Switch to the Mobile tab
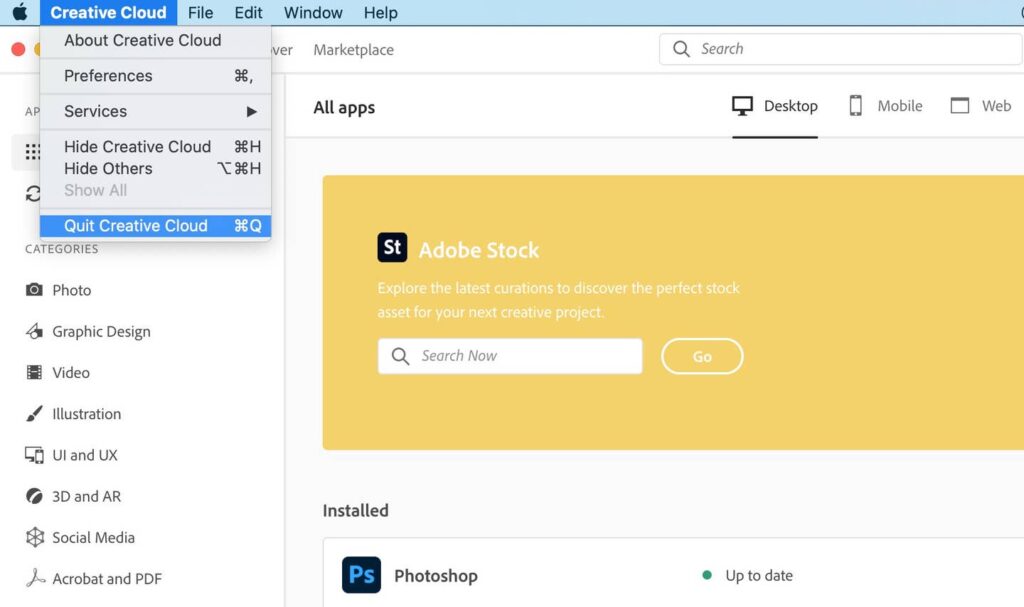This screenshot has width=1024, height=607. point(885,106)
